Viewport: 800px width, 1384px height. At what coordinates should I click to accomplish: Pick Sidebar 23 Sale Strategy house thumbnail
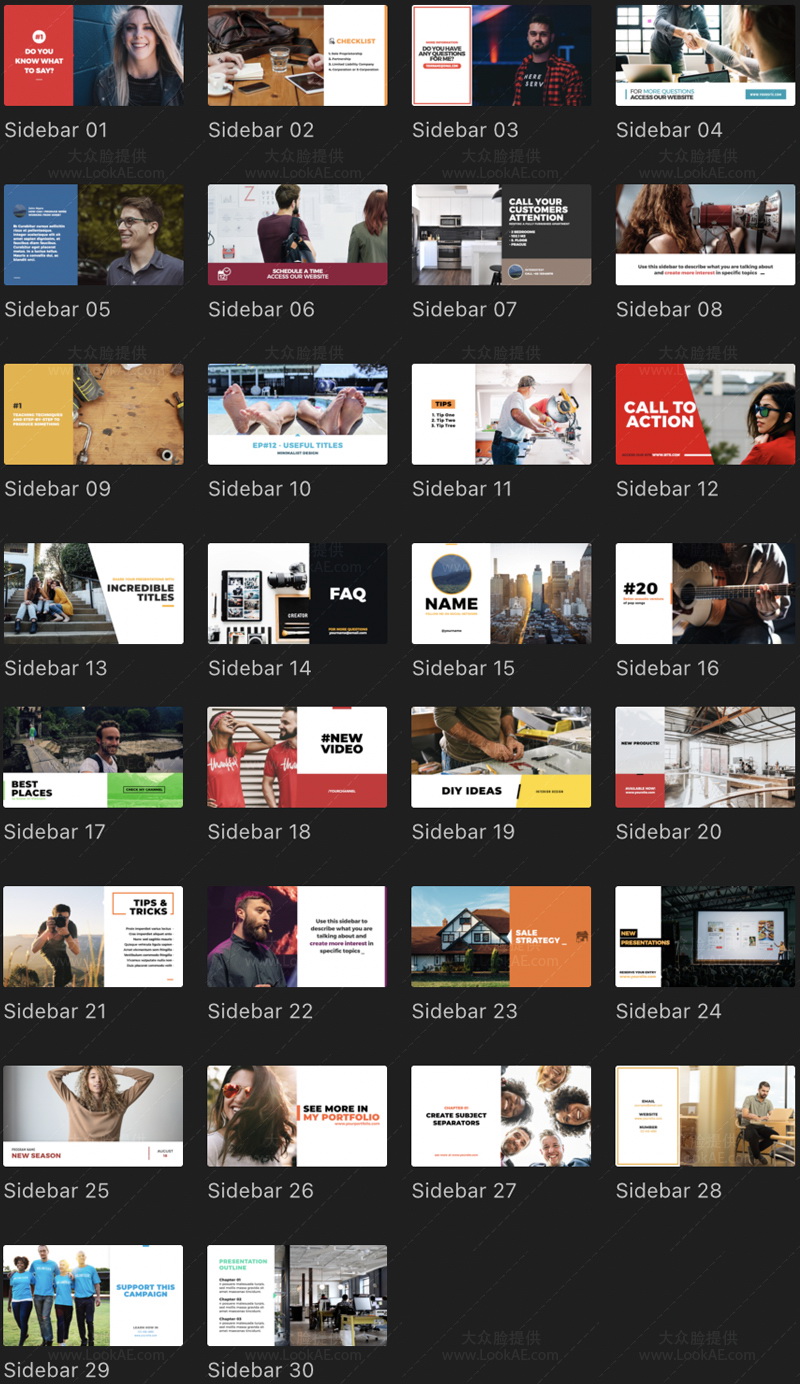click(501, 936)
